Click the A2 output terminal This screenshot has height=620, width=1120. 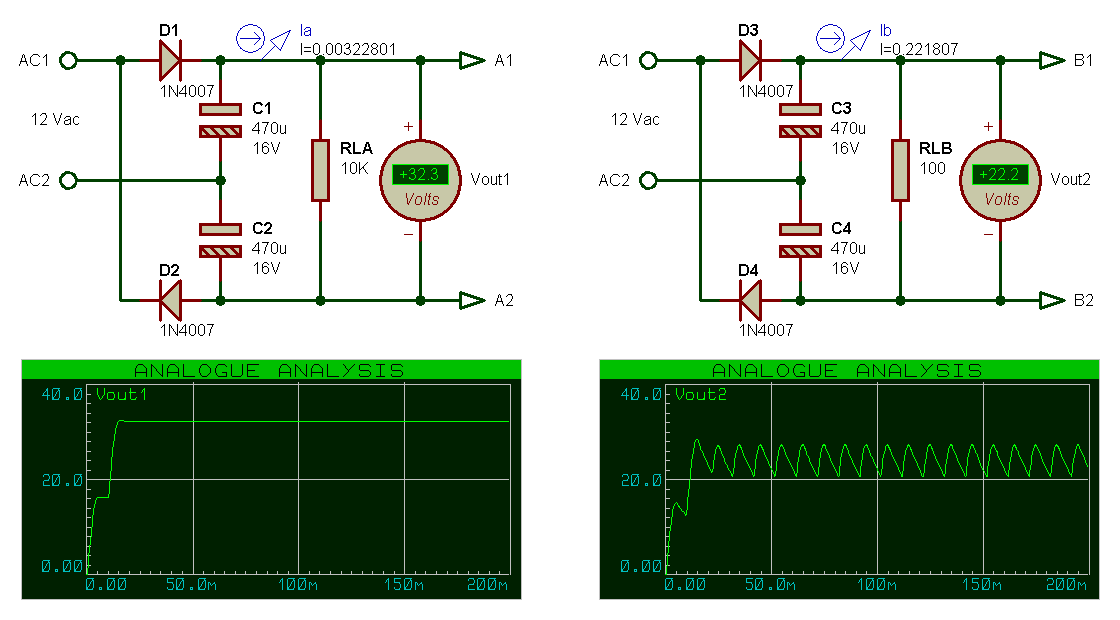472,301
